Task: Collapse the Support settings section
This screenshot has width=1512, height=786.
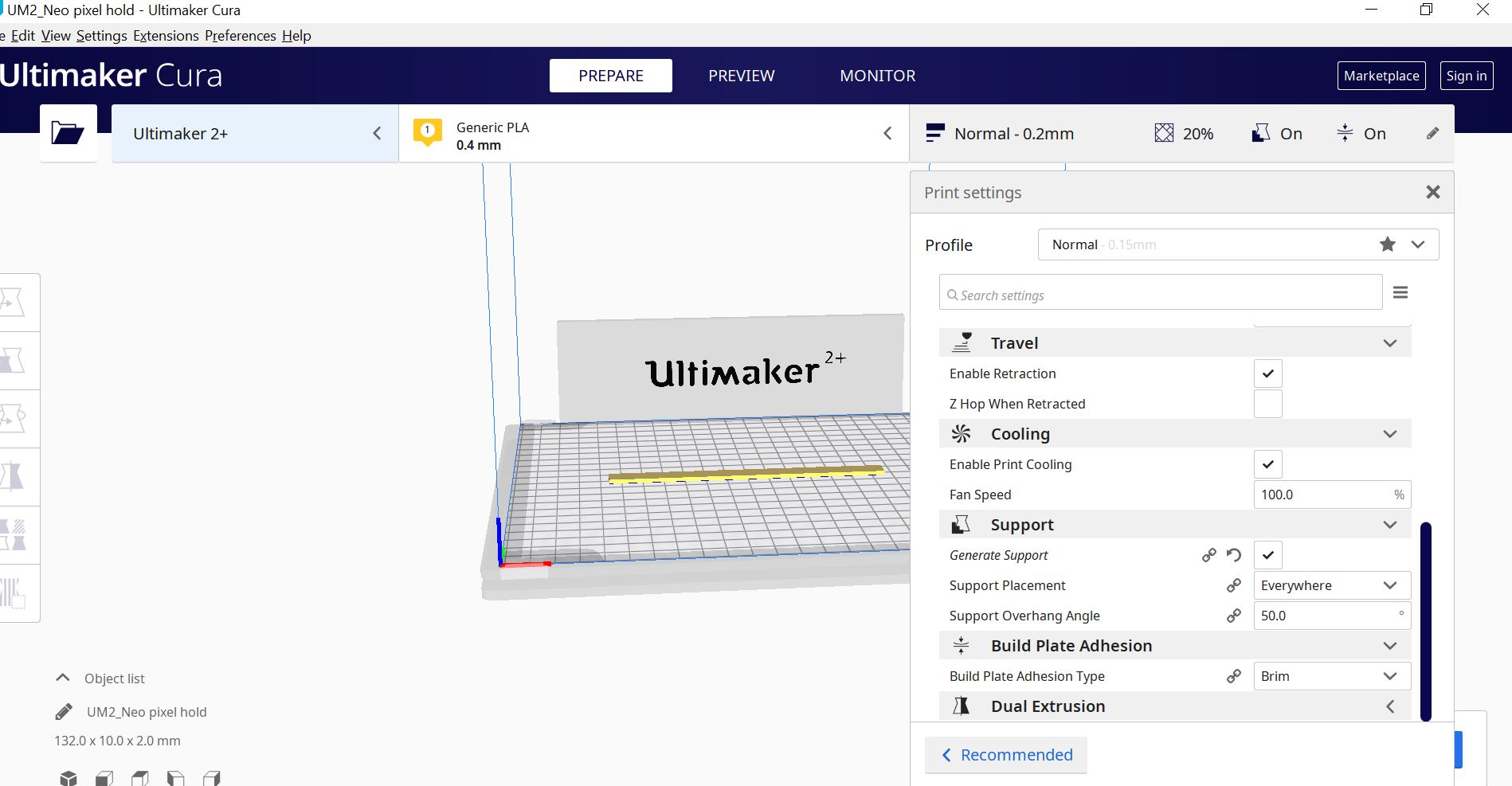Action: click(1175, 525)
